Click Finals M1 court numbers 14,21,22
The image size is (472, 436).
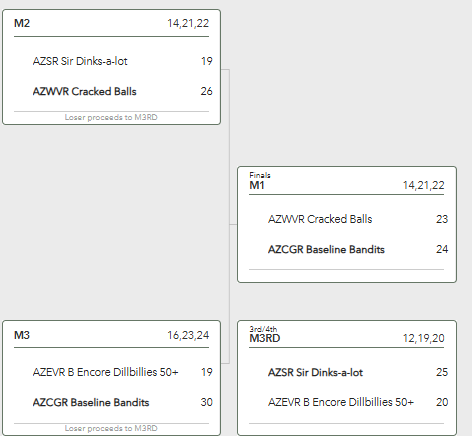pyautogui.click(x=423, y=185)
